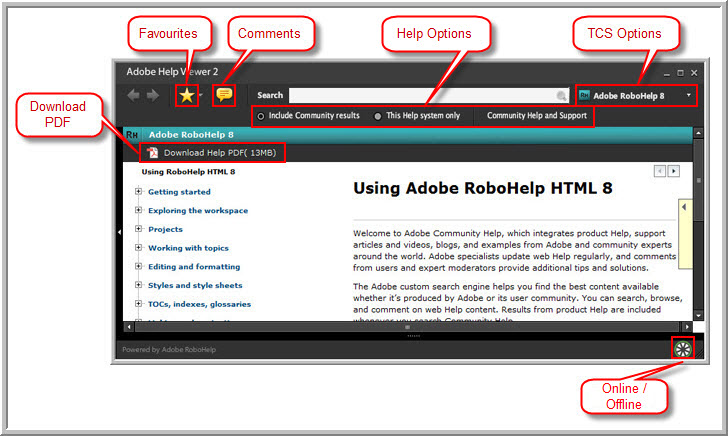
Task: Click inside the Search text field
Action: point(420,96)
